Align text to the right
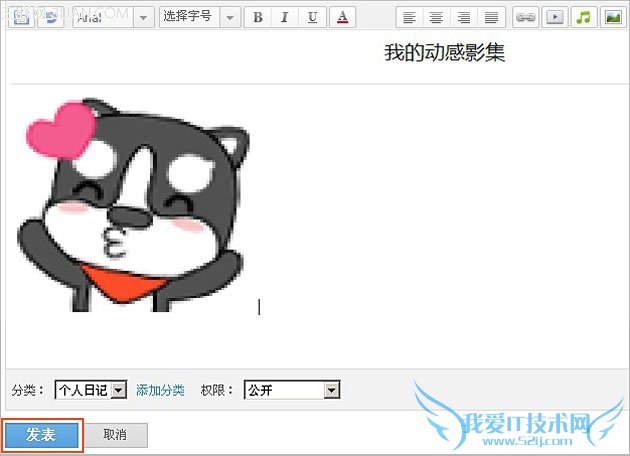Screen dimensions: 630x456 (463, 17)
